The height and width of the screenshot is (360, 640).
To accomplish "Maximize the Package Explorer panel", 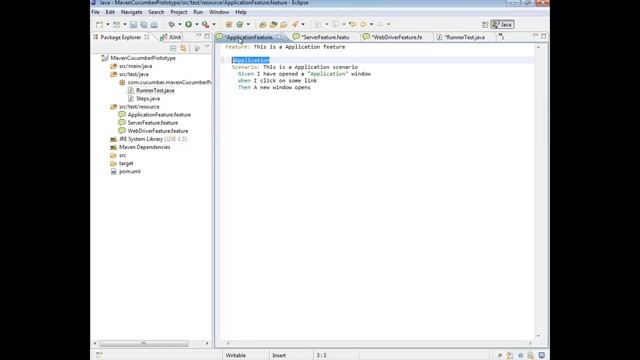I will pyautogui.click(x=207, y=36).
